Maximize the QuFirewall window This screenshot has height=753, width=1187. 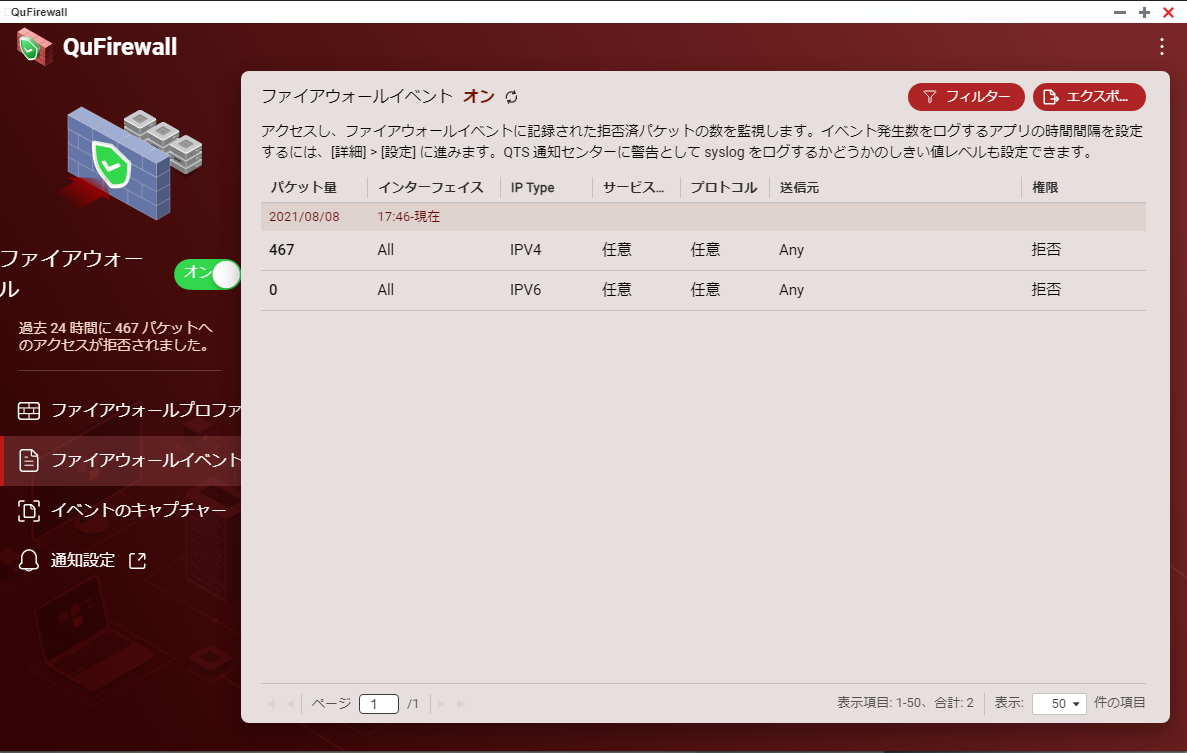1144,12
